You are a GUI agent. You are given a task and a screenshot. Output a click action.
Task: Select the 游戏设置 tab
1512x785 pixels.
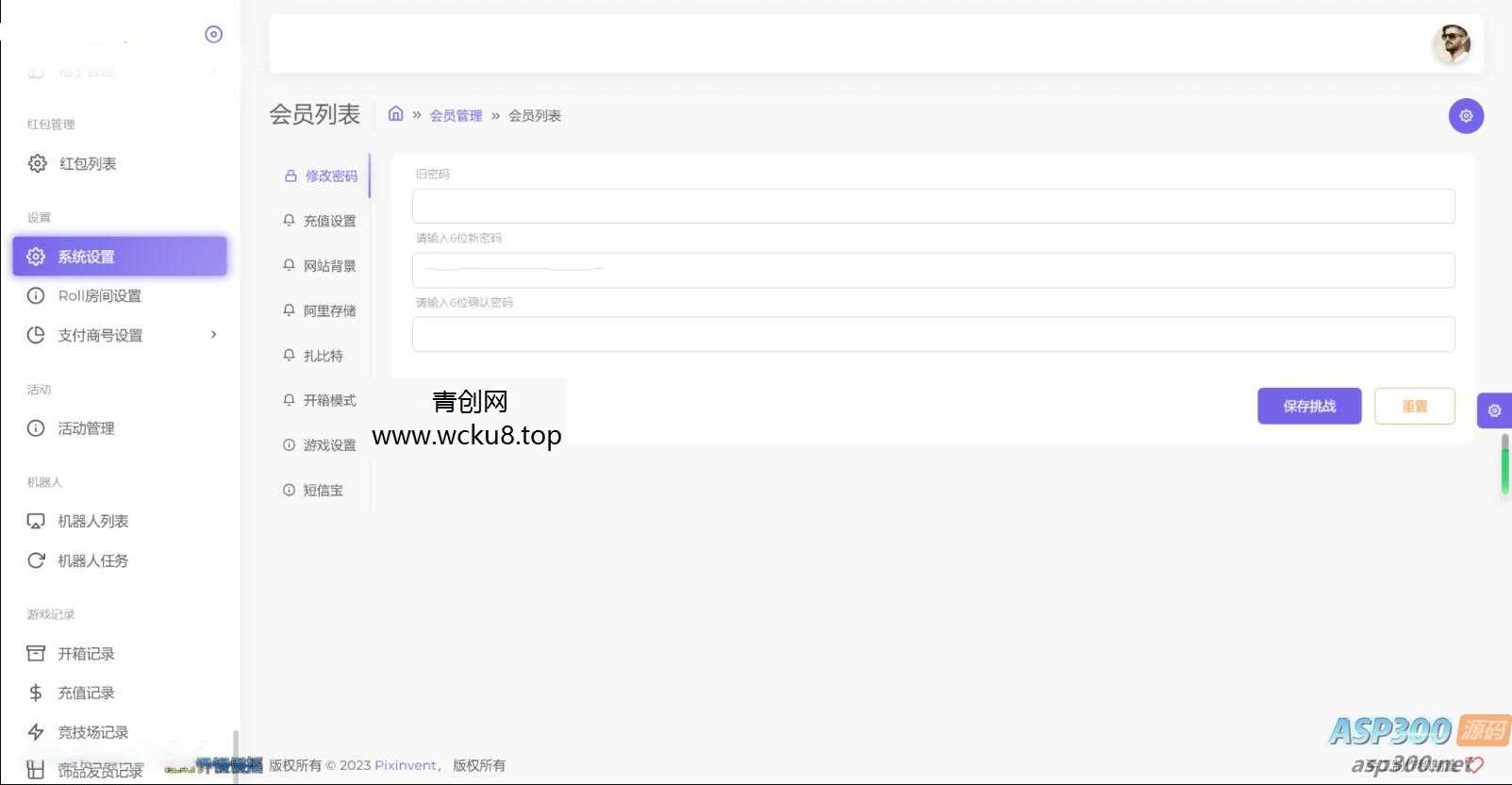321,445
